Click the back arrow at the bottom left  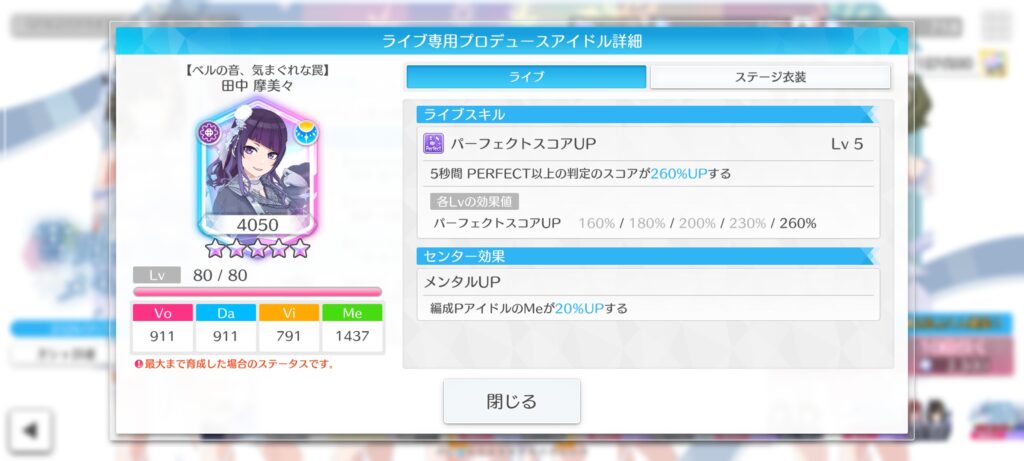[30, 430]
